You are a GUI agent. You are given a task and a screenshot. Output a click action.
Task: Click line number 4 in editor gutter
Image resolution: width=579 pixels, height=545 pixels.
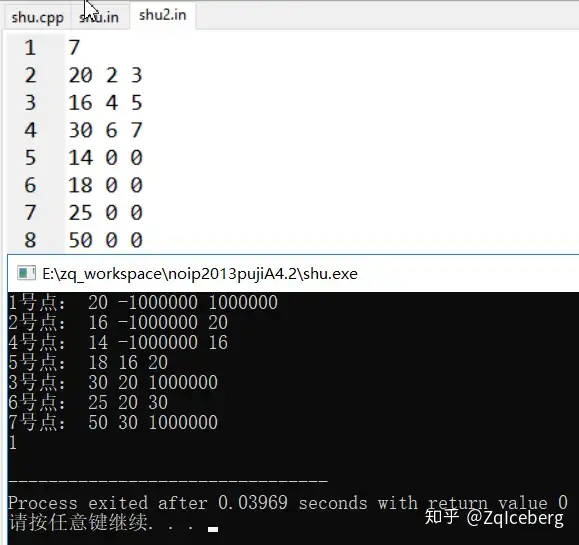click(x=30, y=130)
